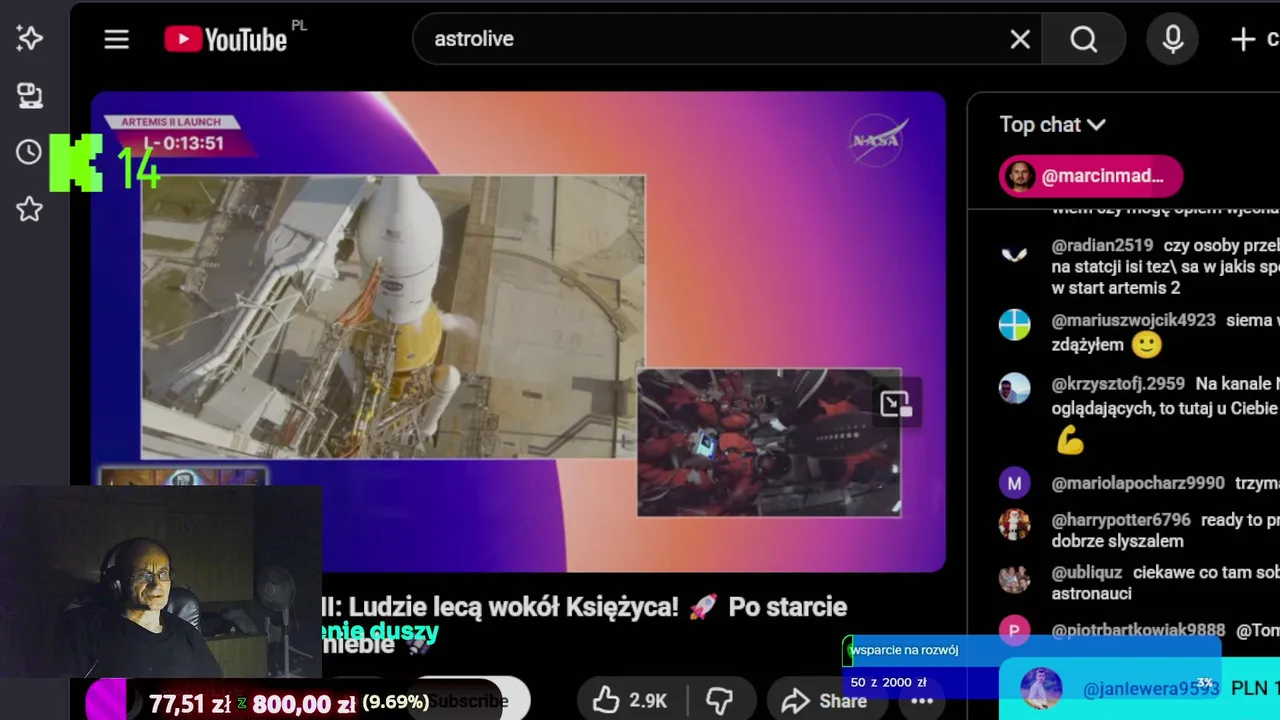Click the avatar of mariuszwojcik4923

point(1014,324)
